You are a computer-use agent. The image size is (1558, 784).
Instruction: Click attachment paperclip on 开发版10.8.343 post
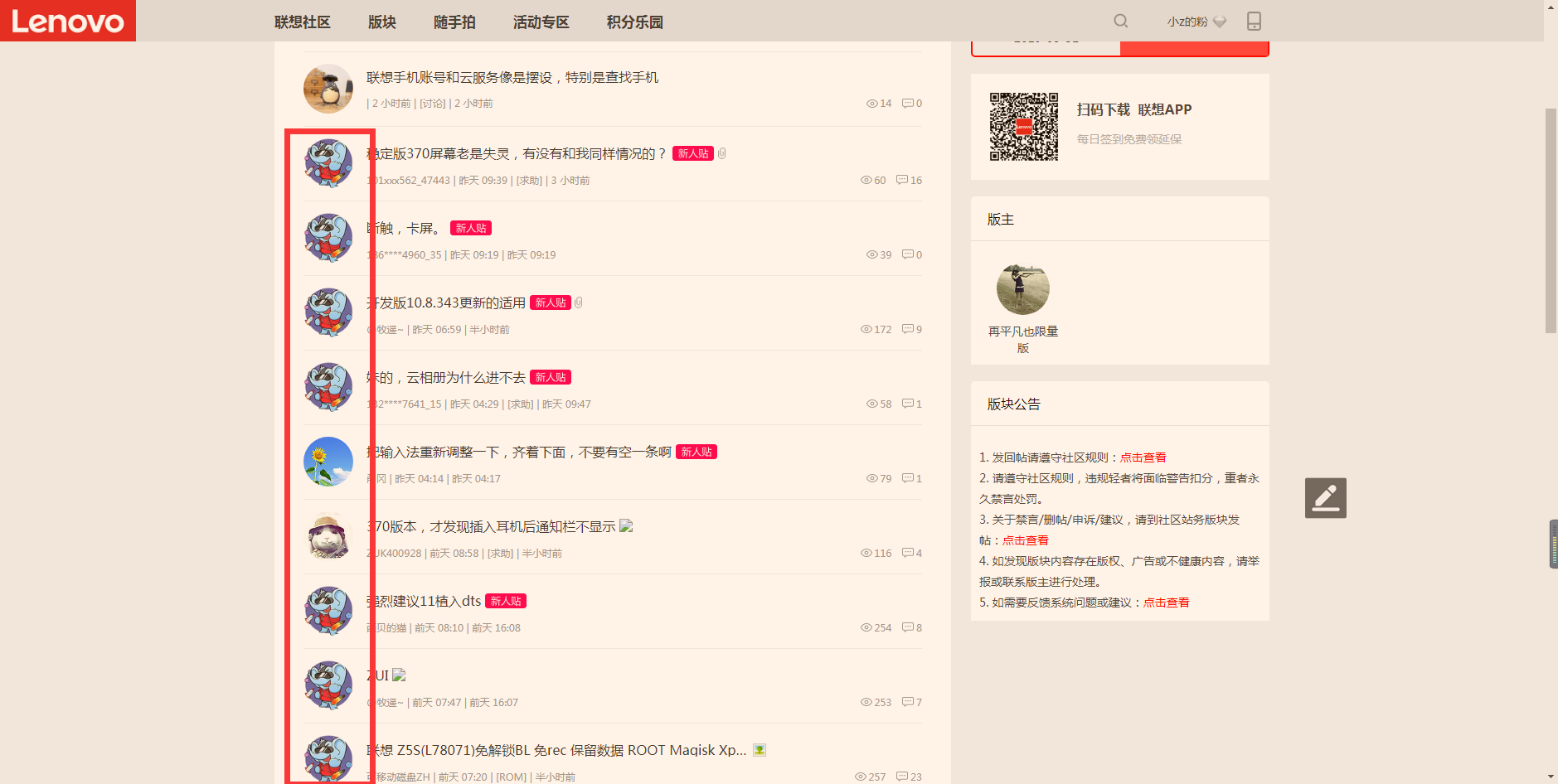[x=578, y=302]
